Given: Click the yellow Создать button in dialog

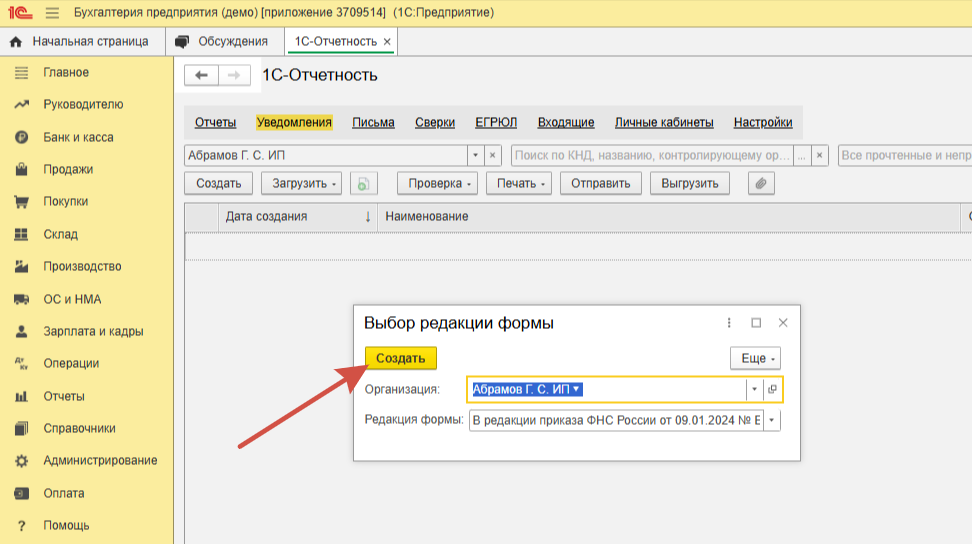Looking at the screenshot, I should pos(400,359).
